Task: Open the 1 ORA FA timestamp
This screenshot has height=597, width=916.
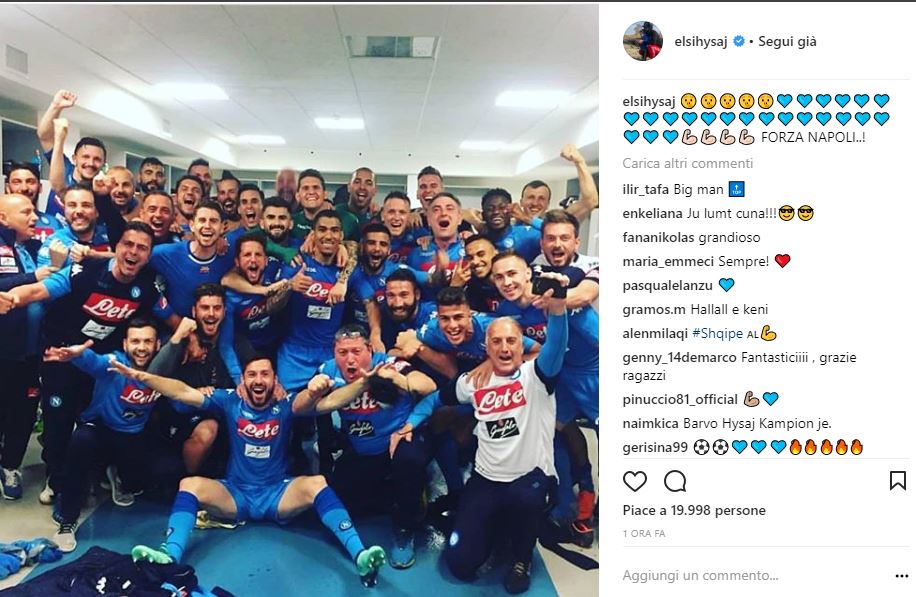Action: click(x=644, y=533)
